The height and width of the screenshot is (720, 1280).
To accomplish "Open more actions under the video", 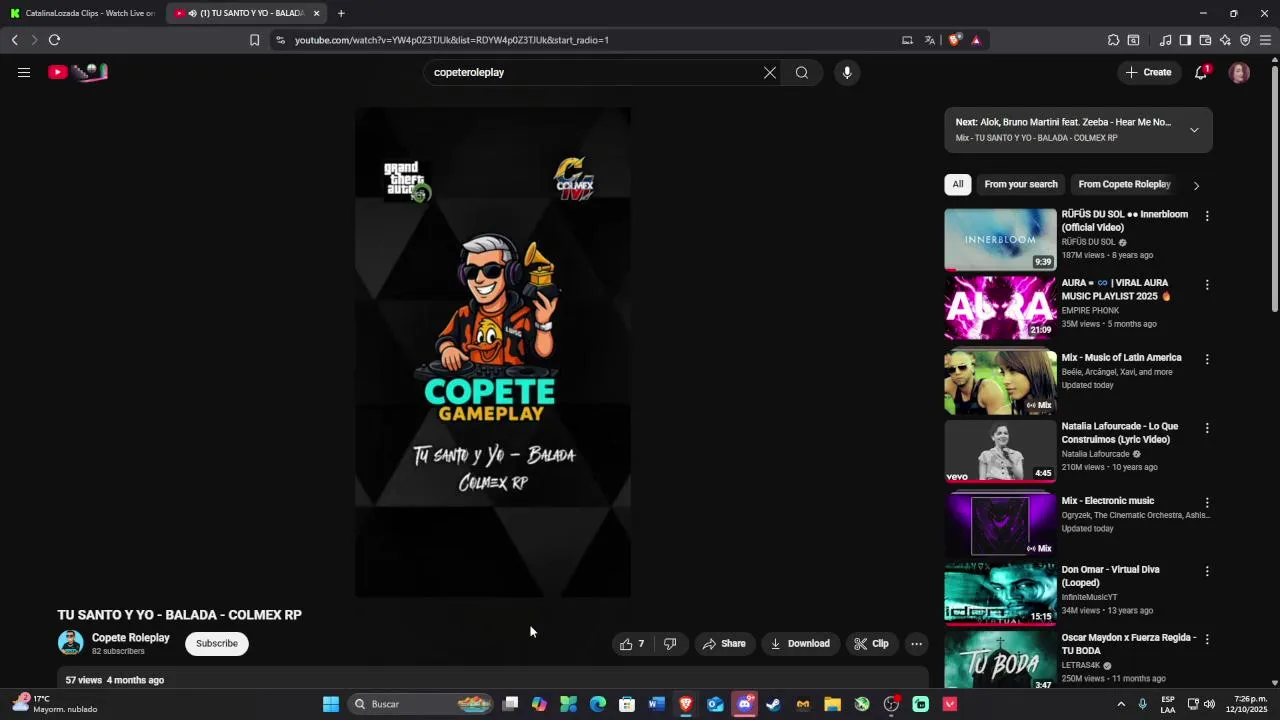I will 916,644.
